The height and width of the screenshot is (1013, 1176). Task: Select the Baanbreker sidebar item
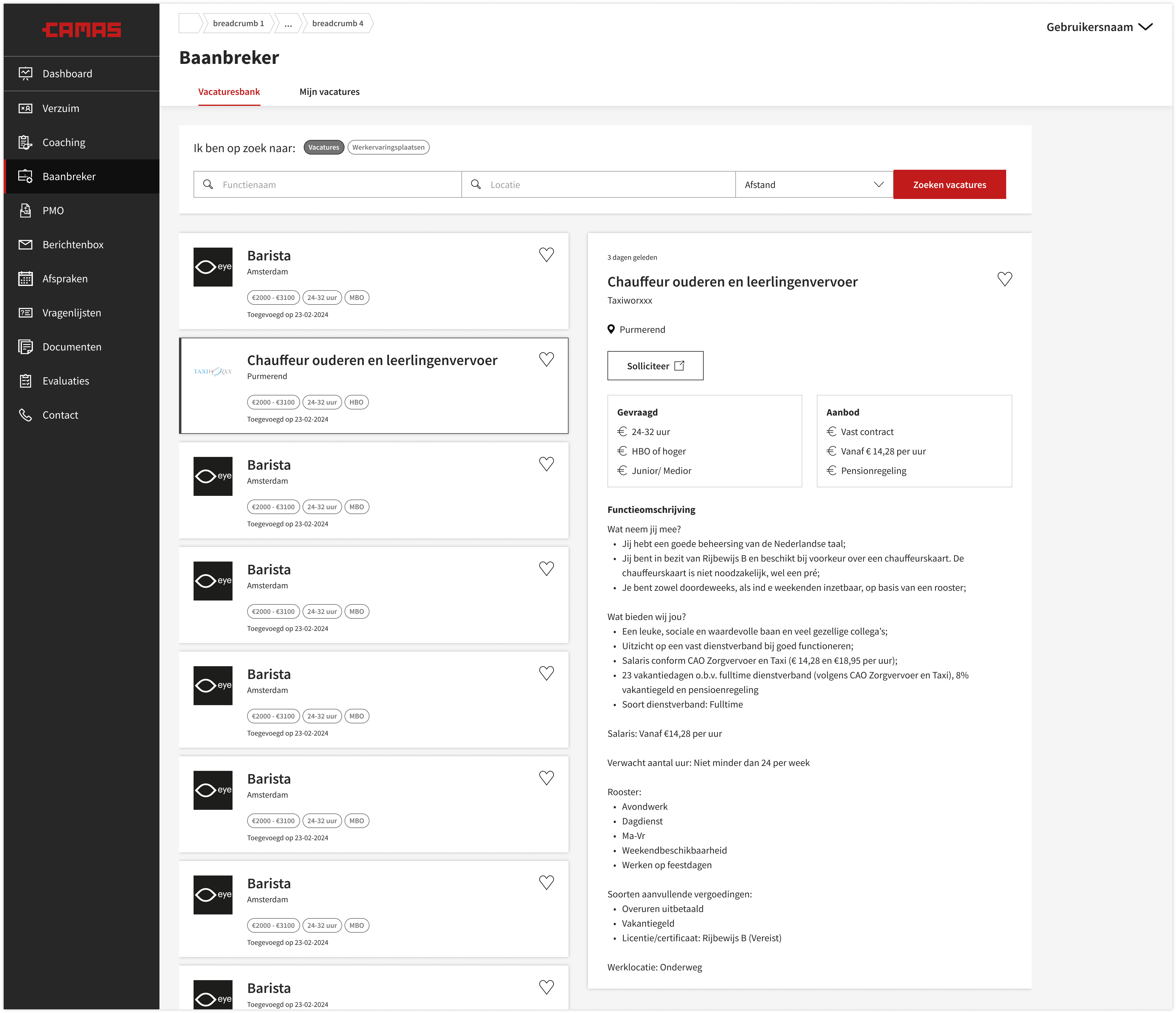point(81,176)
